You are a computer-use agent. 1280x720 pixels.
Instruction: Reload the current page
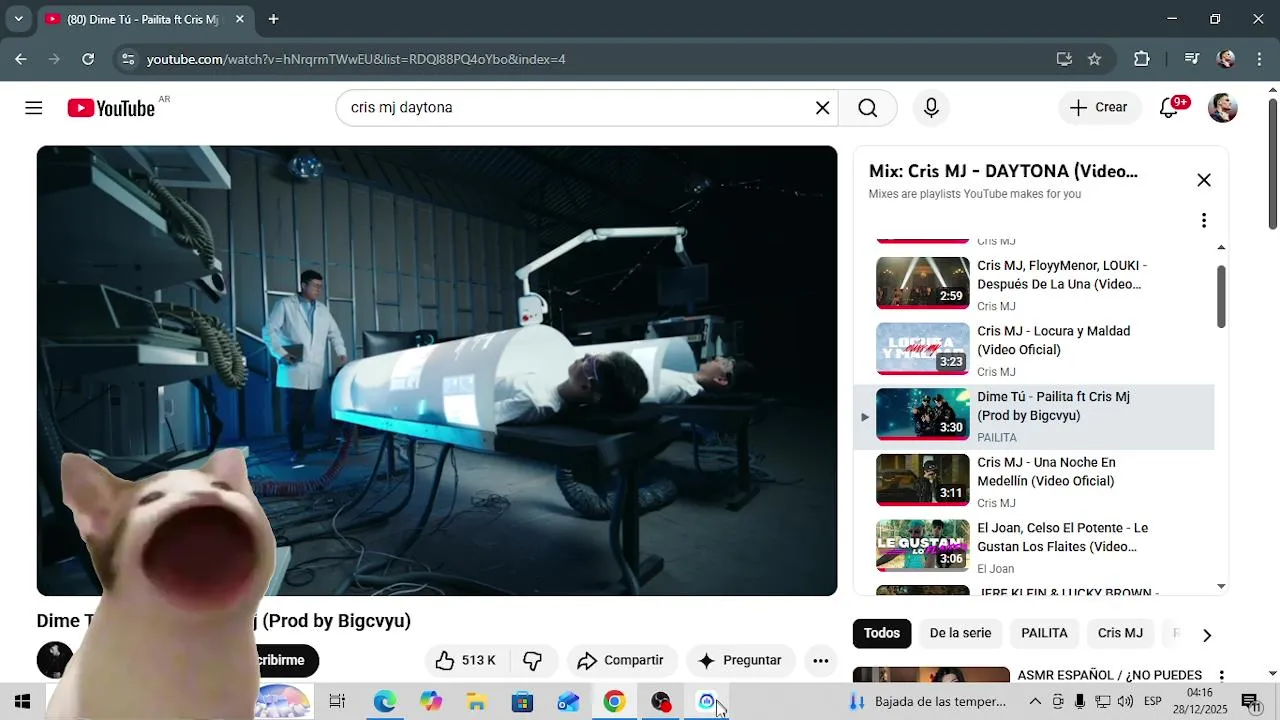pyautogui.click(x=88, y=59)
